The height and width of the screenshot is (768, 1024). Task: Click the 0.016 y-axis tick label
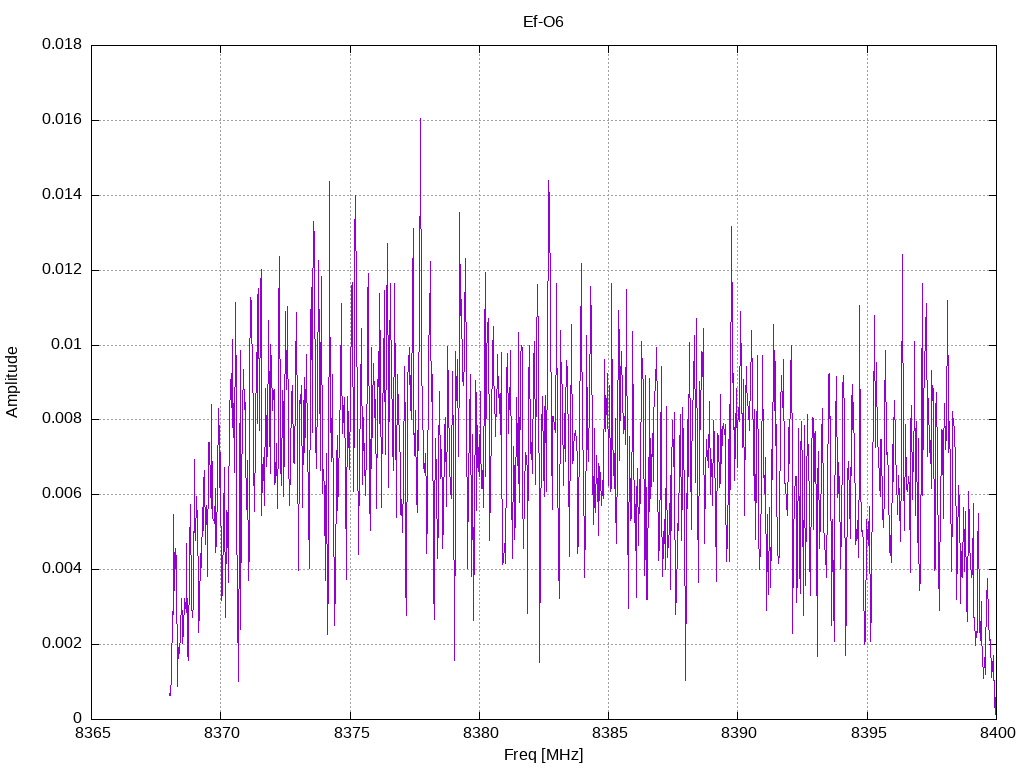(x=62, y=119)
